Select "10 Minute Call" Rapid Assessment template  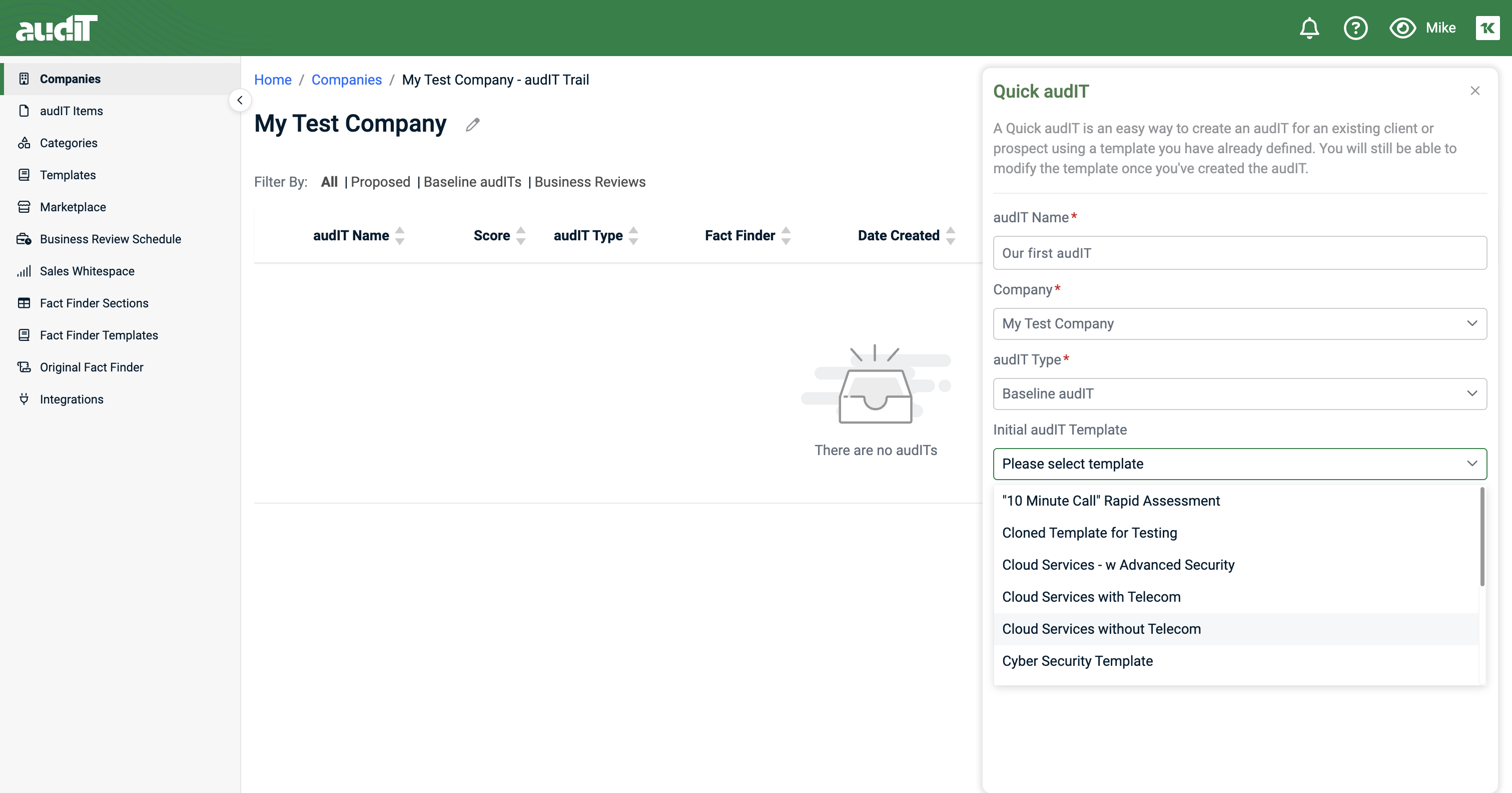[1236, 501]
